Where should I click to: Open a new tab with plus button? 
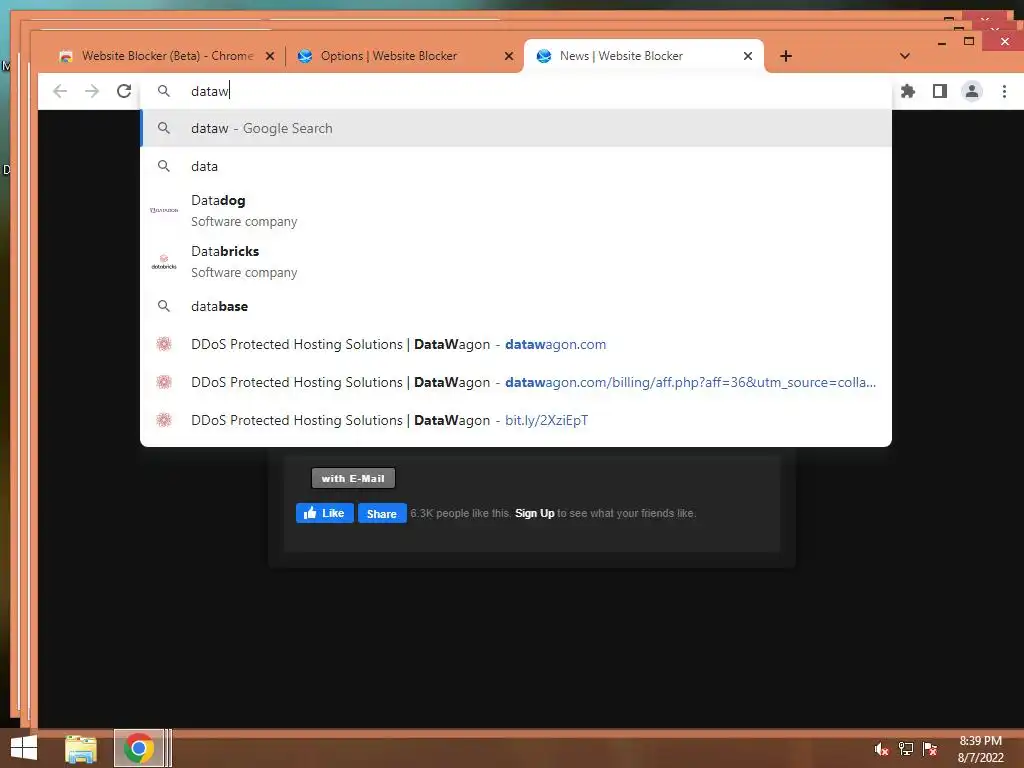tap(786, 56)
